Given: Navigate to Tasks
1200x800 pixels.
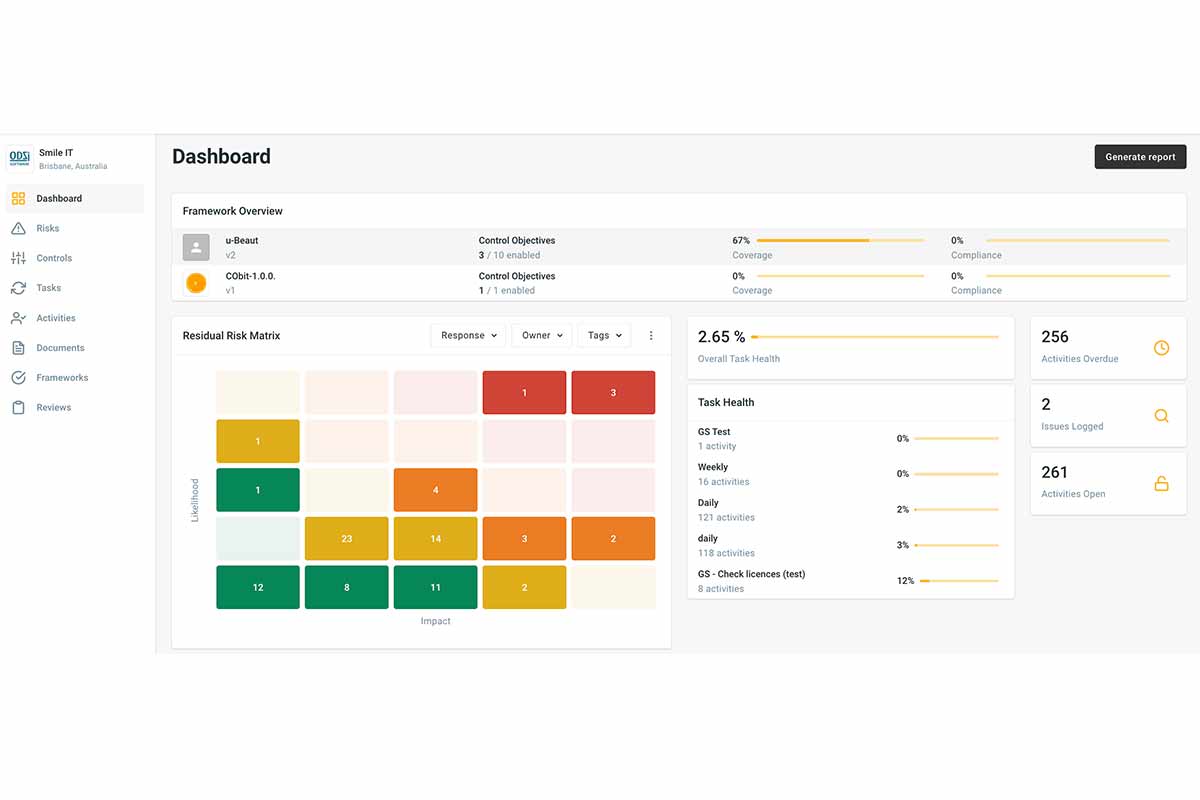Looking at the screenshot, I should click(x=75, y=288).
